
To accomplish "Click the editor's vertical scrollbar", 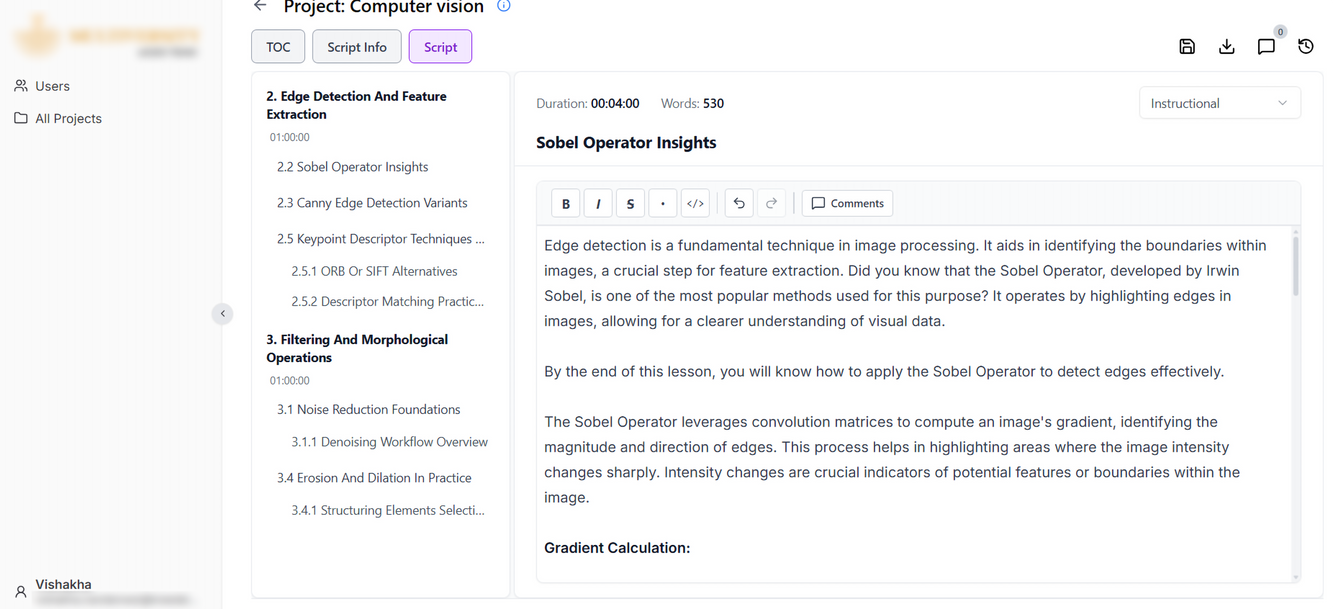I will click(x=1296, y=265).
